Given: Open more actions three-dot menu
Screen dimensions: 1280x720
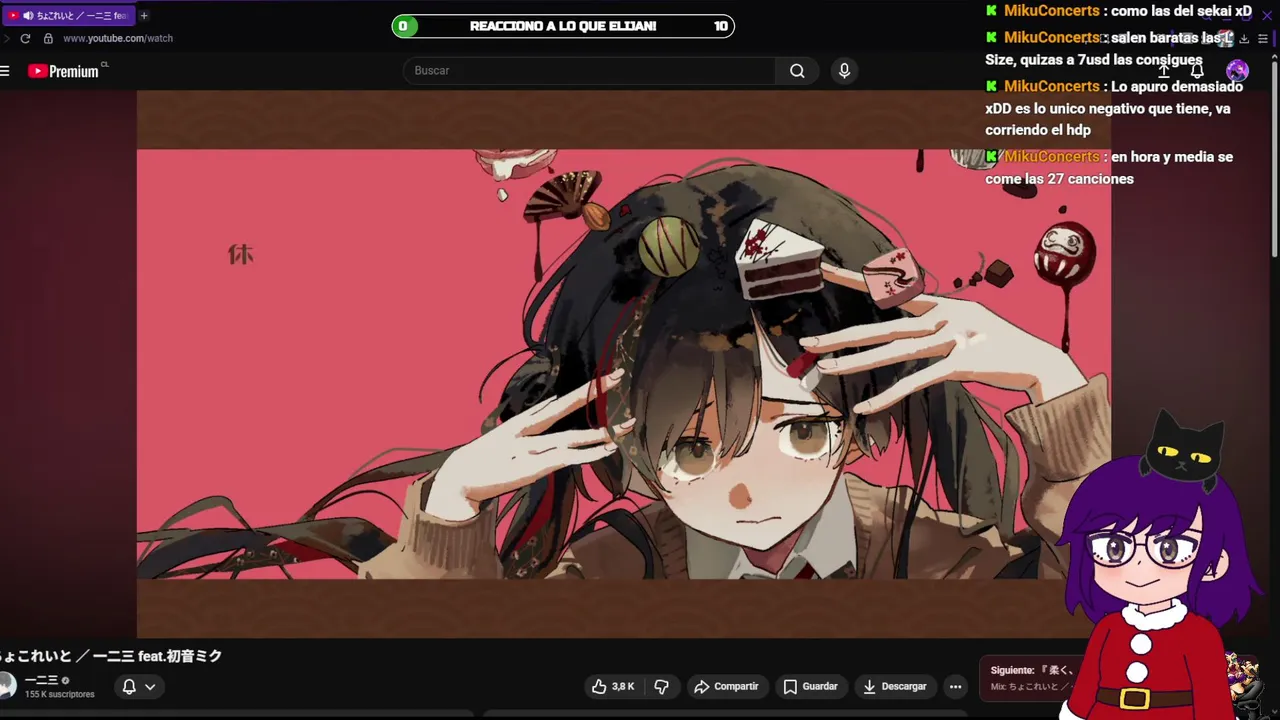Looking at the screenshot, I should 955,686.
